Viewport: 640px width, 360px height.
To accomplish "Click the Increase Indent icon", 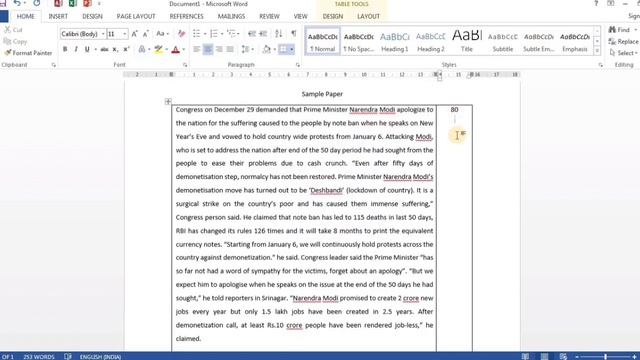I will [x=263, y=34].
